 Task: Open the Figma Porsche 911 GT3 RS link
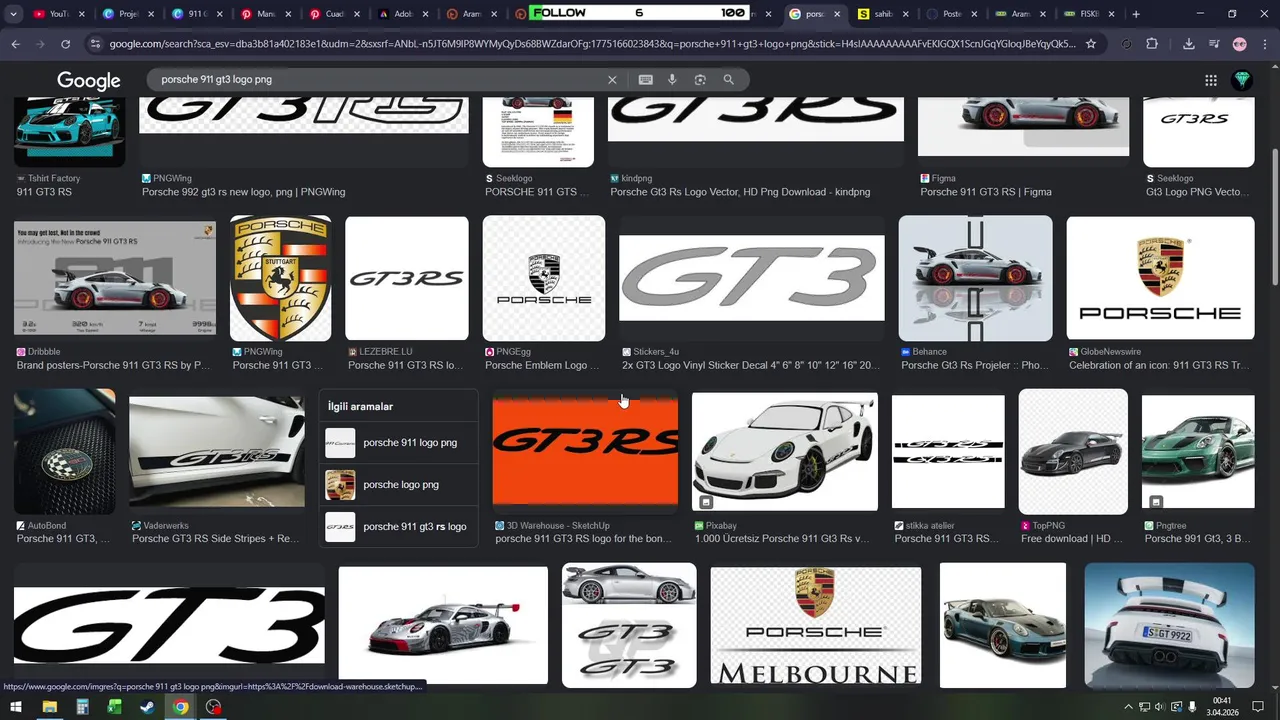coord(986,192)
